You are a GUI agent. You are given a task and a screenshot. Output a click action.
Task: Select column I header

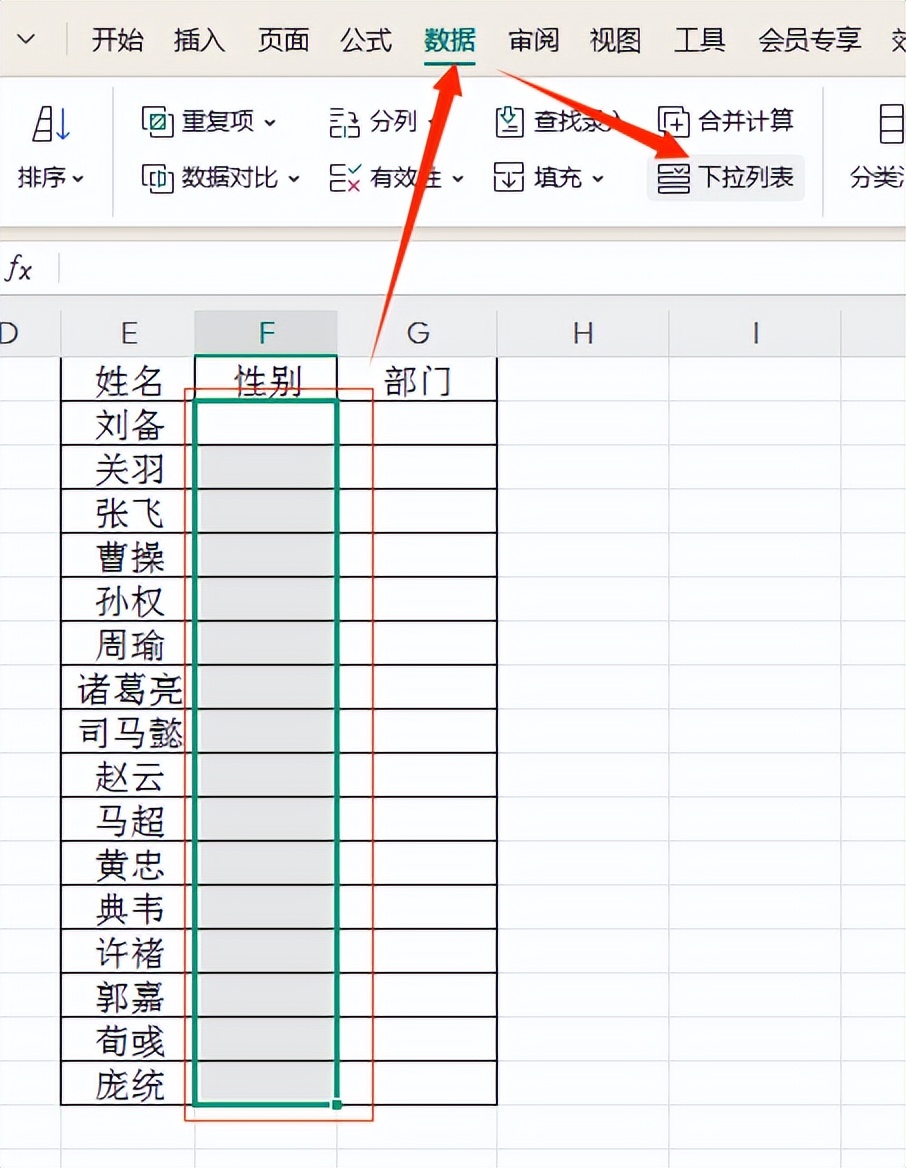[755, 333]
